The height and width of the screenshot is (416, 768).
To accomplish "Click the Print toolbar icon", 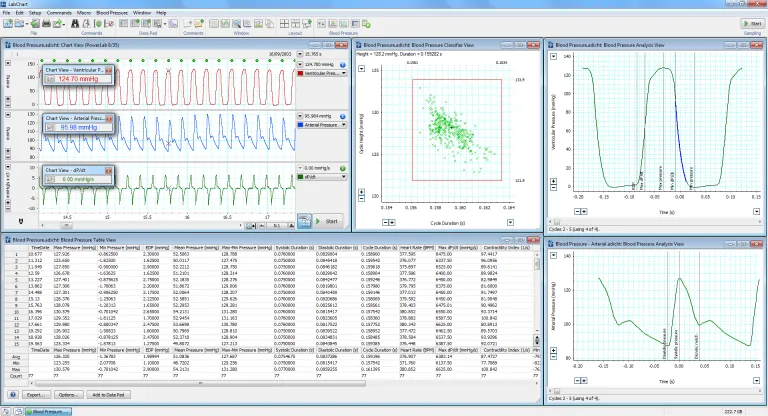I will [47, 24].
